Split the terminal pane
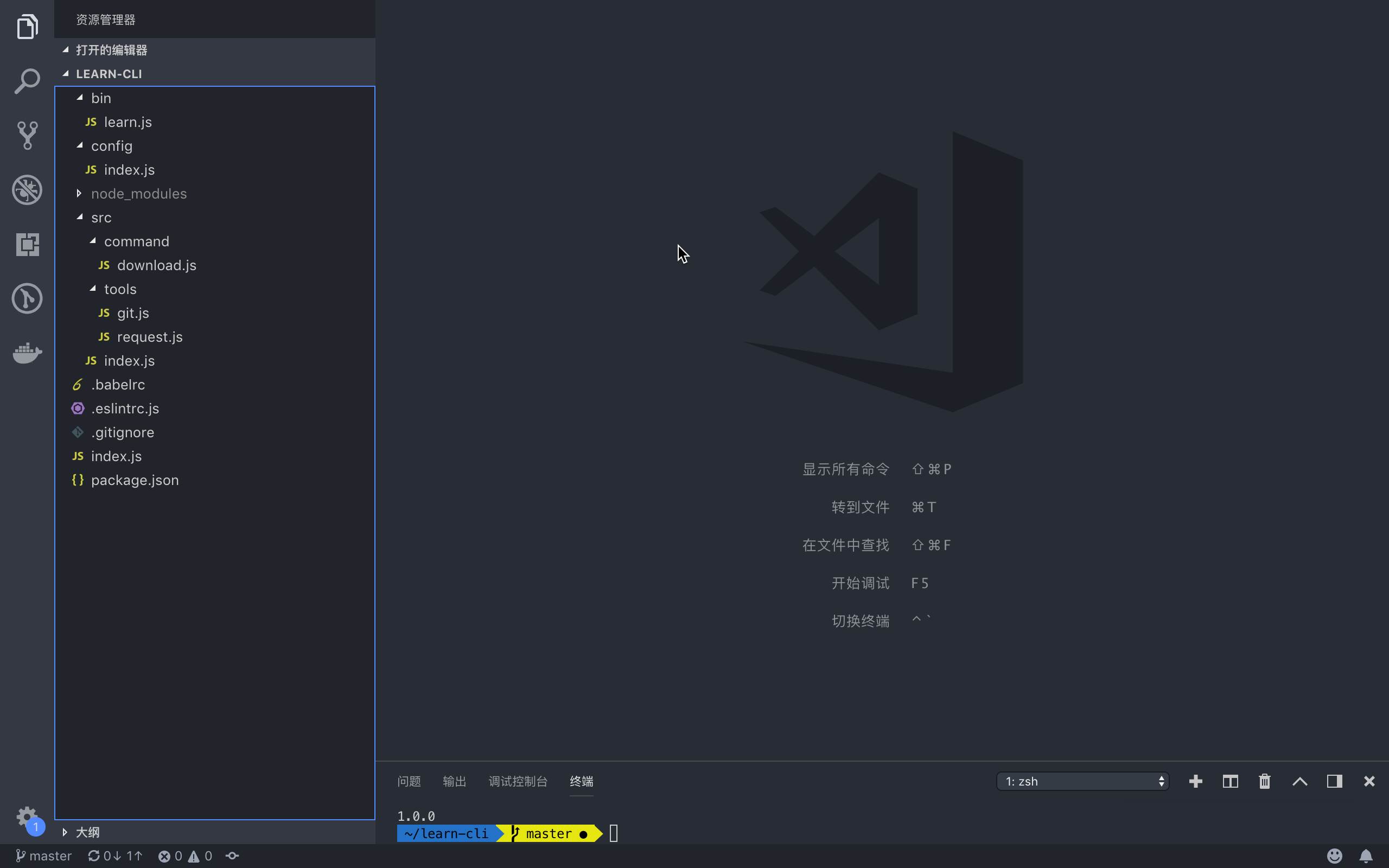This screenshot has height=868, width=1389. pyautogui.click(x=1230, y=781)
